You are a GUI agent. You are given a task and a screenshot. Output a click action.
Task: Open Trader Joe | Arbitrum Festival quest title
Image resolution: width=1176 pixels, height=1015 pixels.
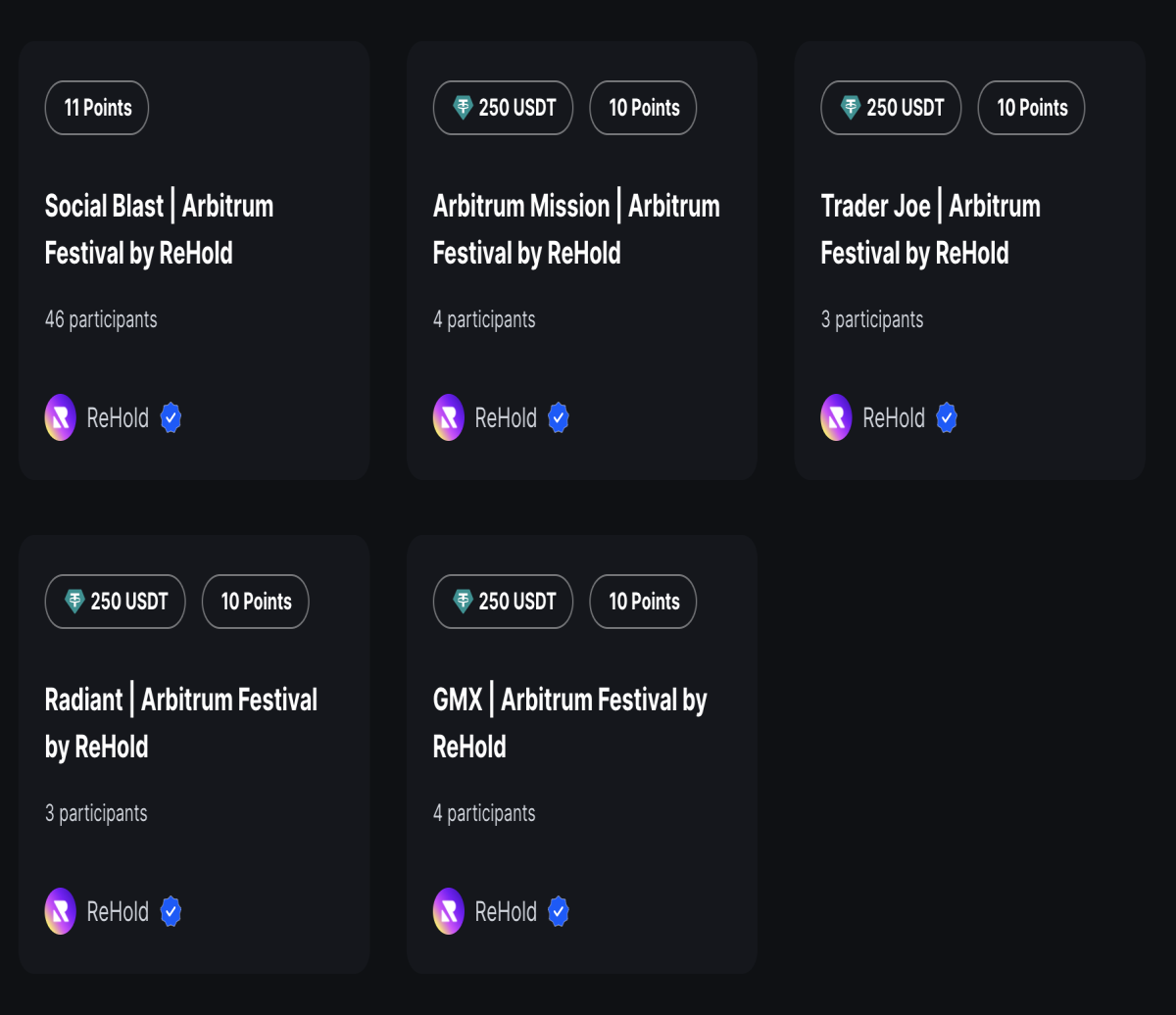(931, 229)
